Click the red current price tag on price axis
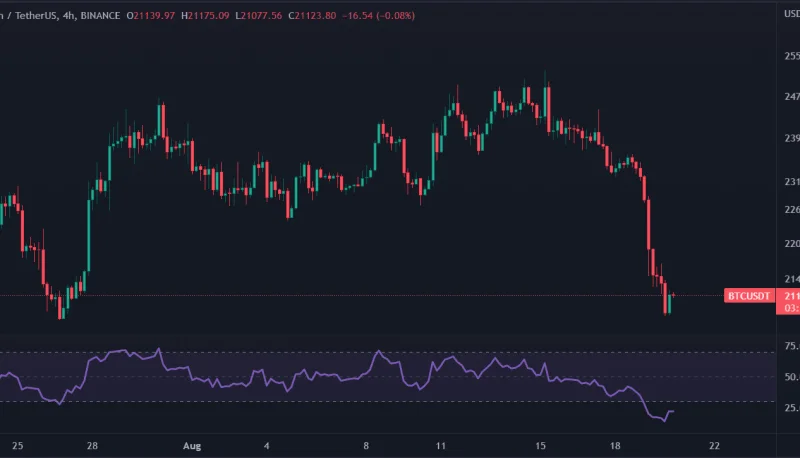This screenshot has width=800, height=458. click(x=790, y=296)
